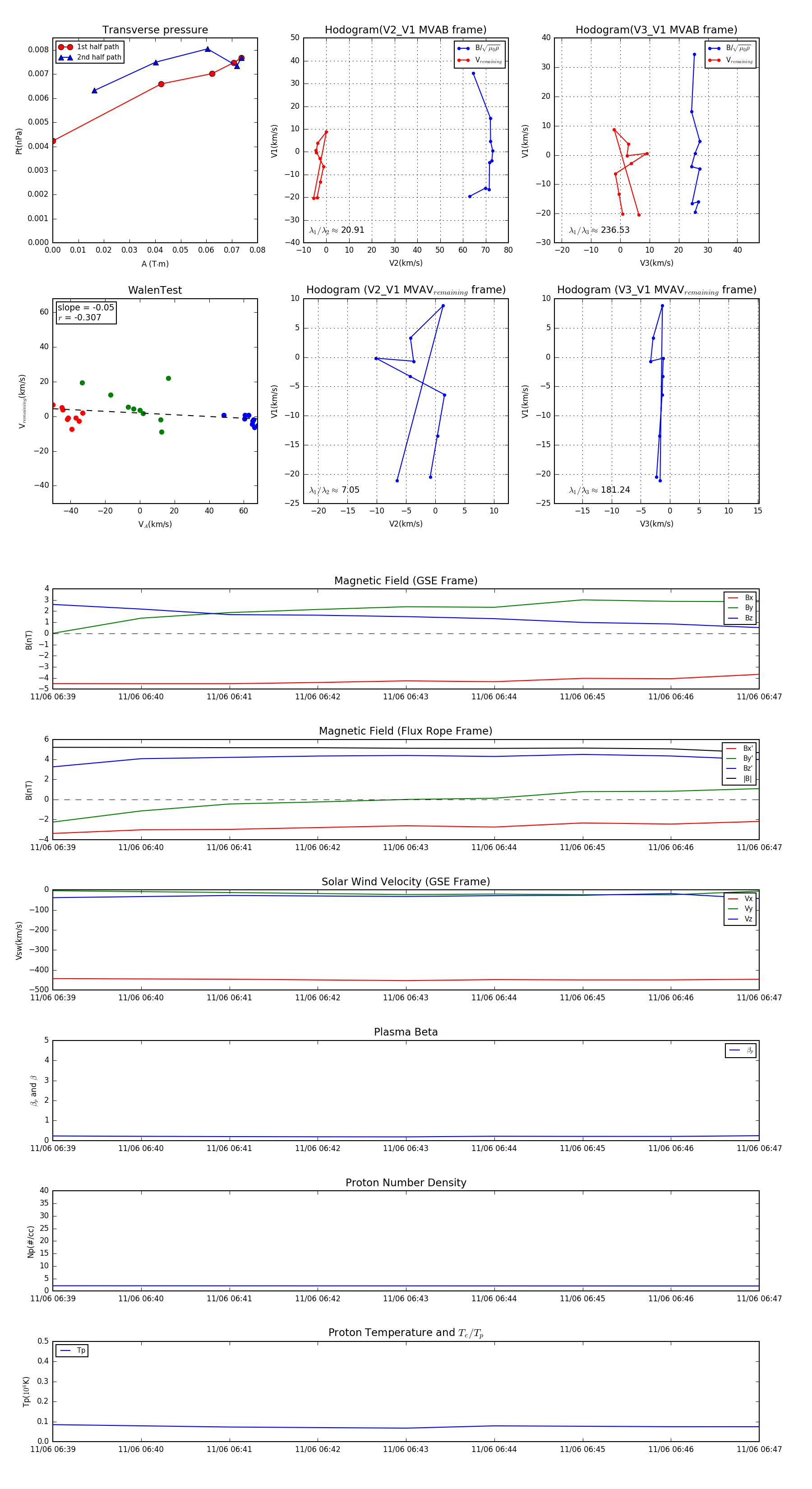Image resolution: width=812 pixels, height=1489 pixels.
Task: Click the "Proton Temperature and Te/Tp" title
Action: (406, 1333)
